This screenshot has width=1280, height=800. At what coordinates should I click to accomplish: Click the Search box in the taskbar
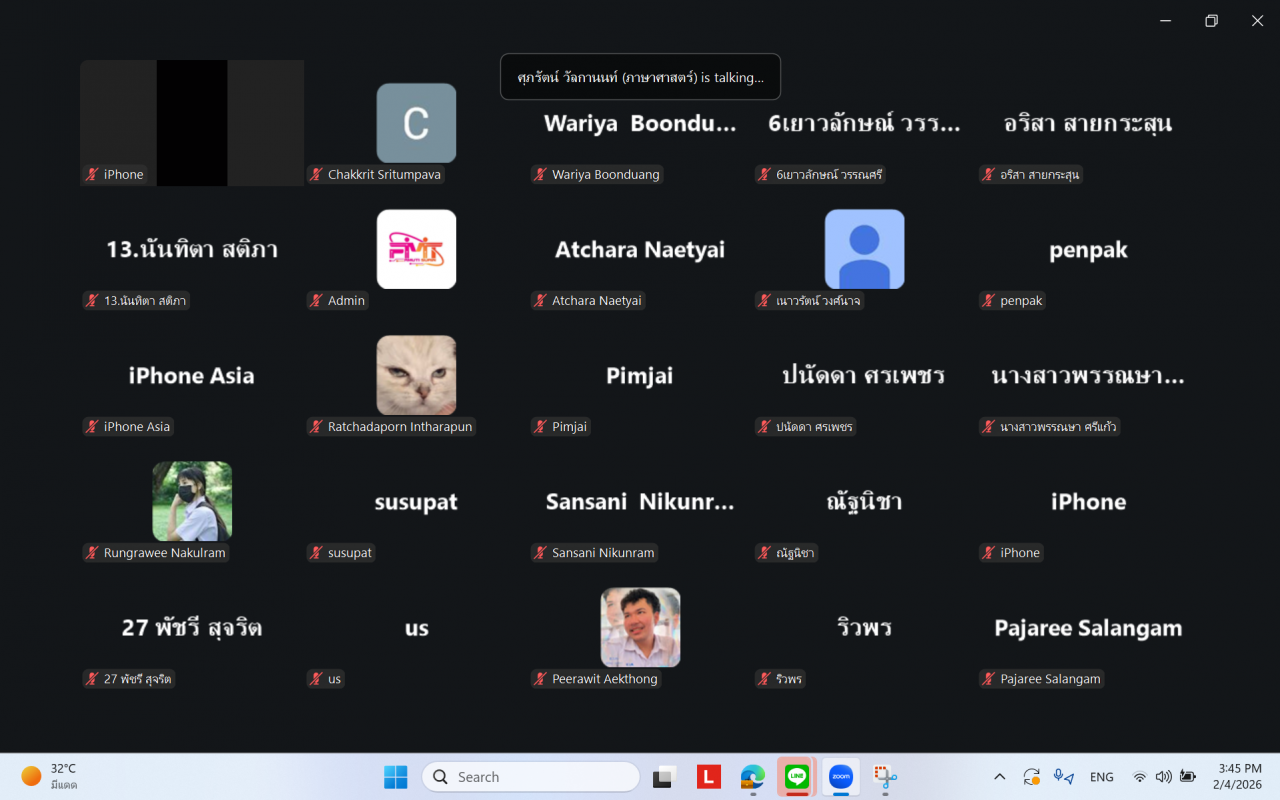point(531,777)
